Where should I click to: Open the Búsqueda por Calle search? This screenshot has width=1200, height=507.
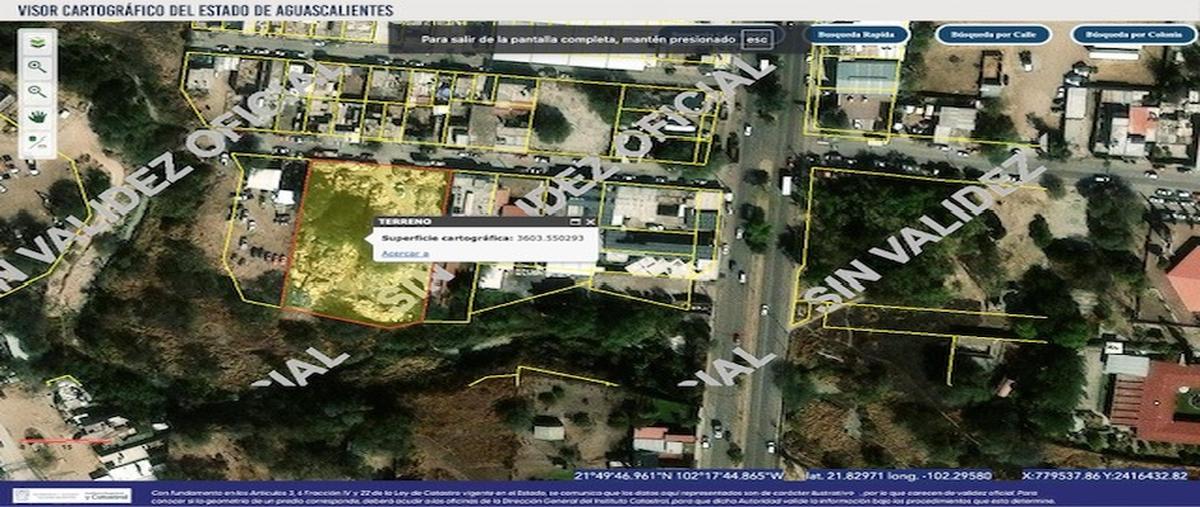coord(993,34)
